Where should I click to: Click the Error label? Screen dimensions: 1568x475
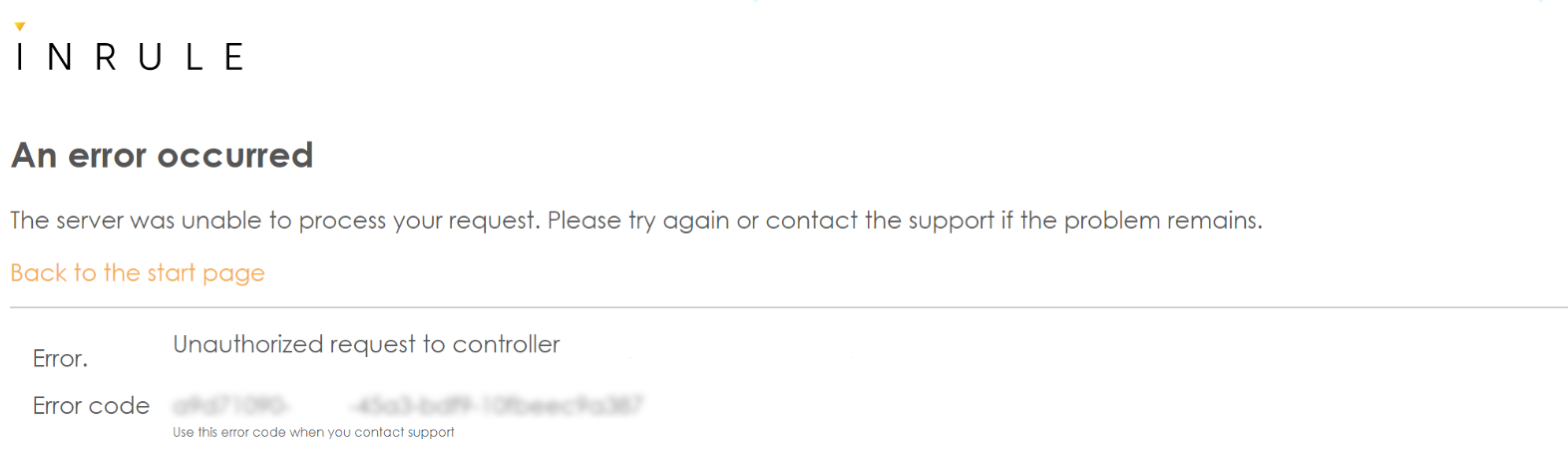click(x=60, y=359)
